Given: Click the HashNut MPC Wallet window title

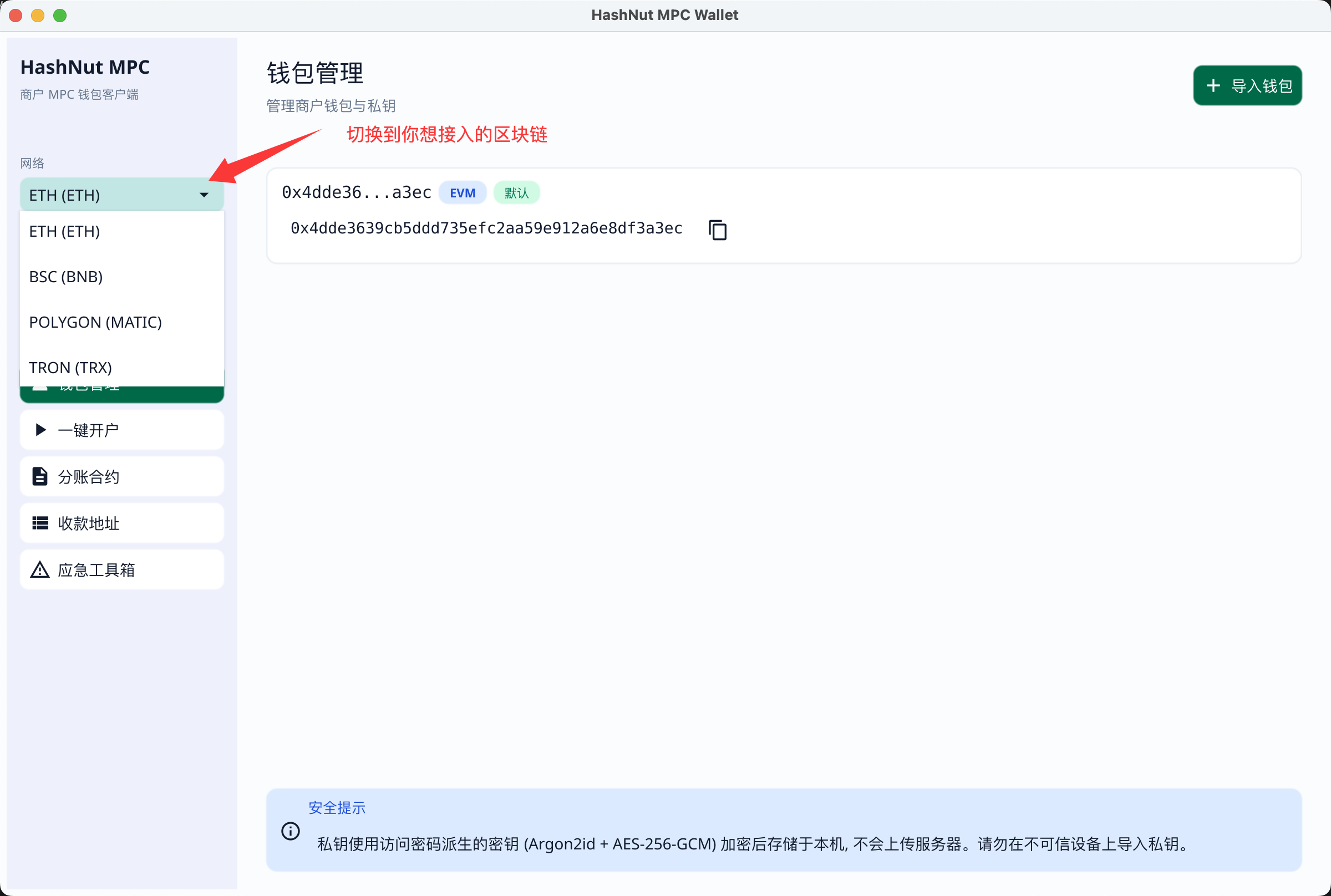Looking at the screenshot, I should [664, 15].
